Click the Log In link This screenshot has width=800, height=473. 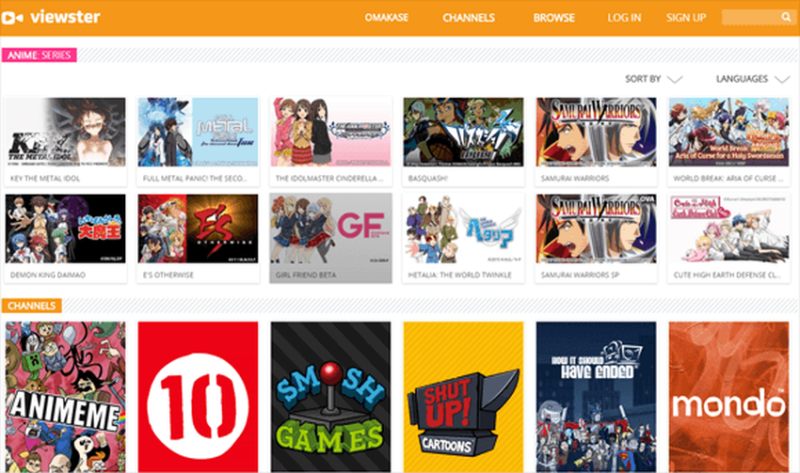point(624,18)
